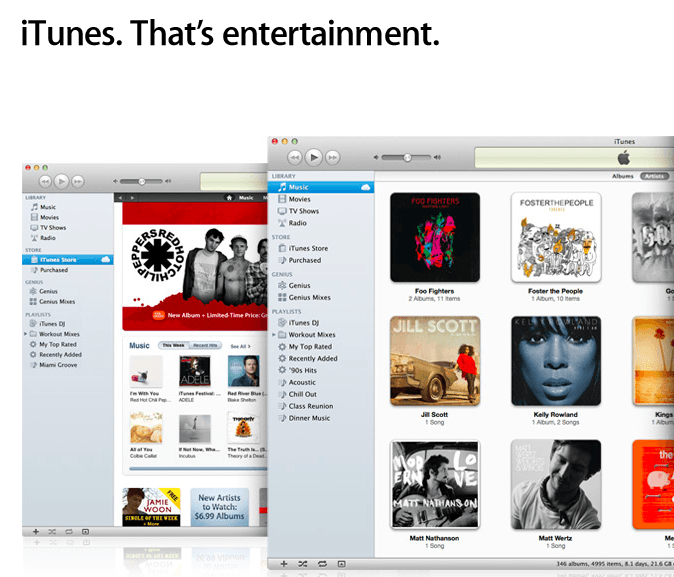Click Add playlist plus button in front window

point(284,564)
